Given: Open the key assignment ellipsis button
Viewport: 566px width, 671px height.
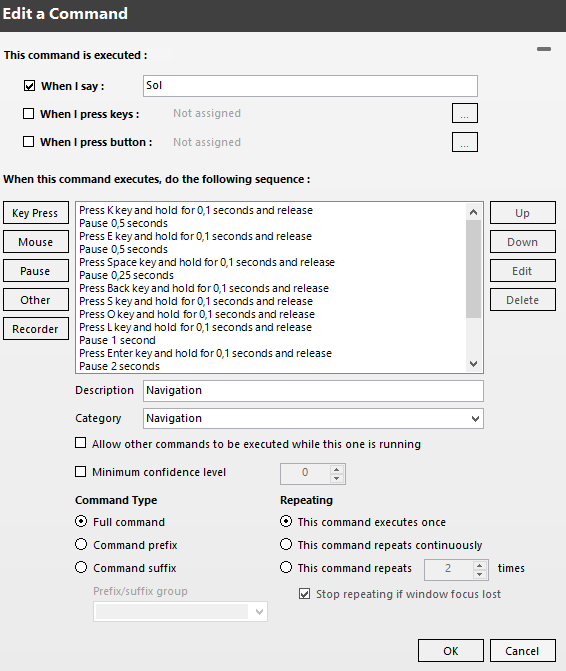Looking at the screenshot, I should 465,113.
